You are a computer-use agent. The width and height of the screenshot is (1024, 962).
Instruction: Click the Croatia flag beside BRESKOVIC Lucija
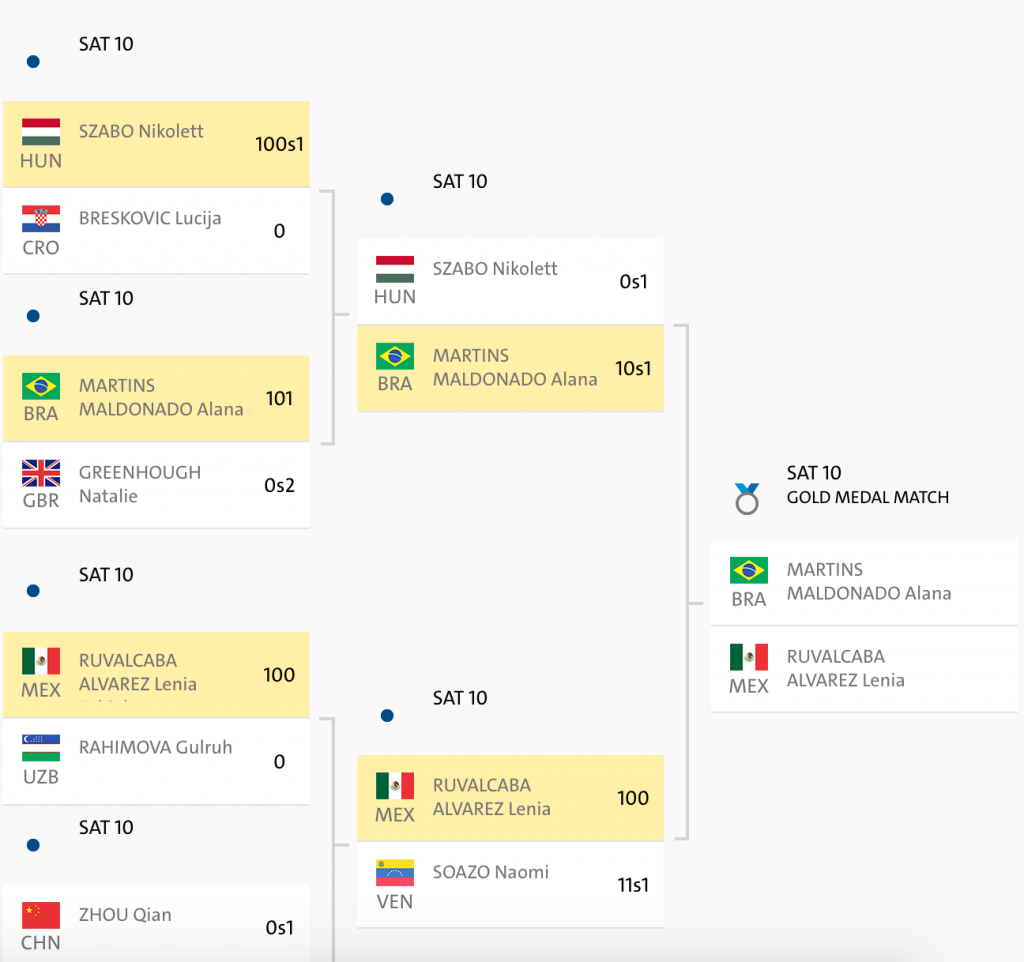(41, 219)
